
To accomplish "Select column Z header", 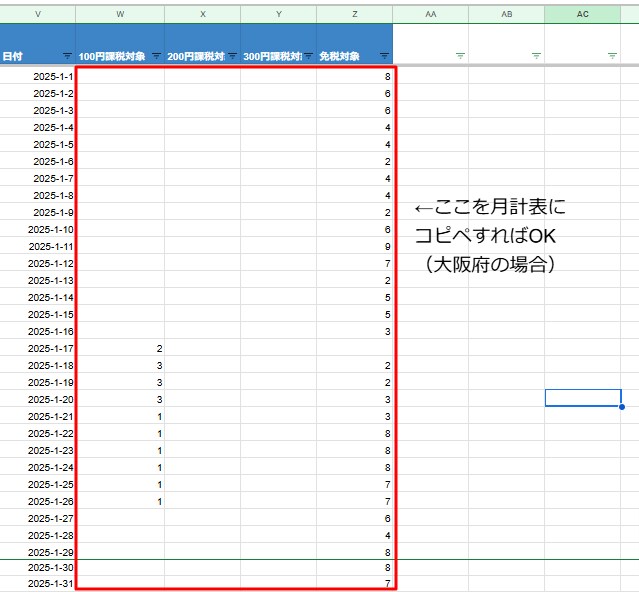I will (355, 14).
